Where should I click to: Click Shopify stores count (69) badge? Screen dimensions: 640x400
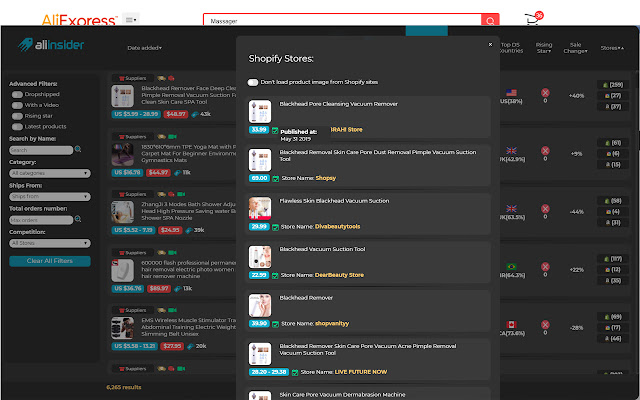tap(613, 317)
